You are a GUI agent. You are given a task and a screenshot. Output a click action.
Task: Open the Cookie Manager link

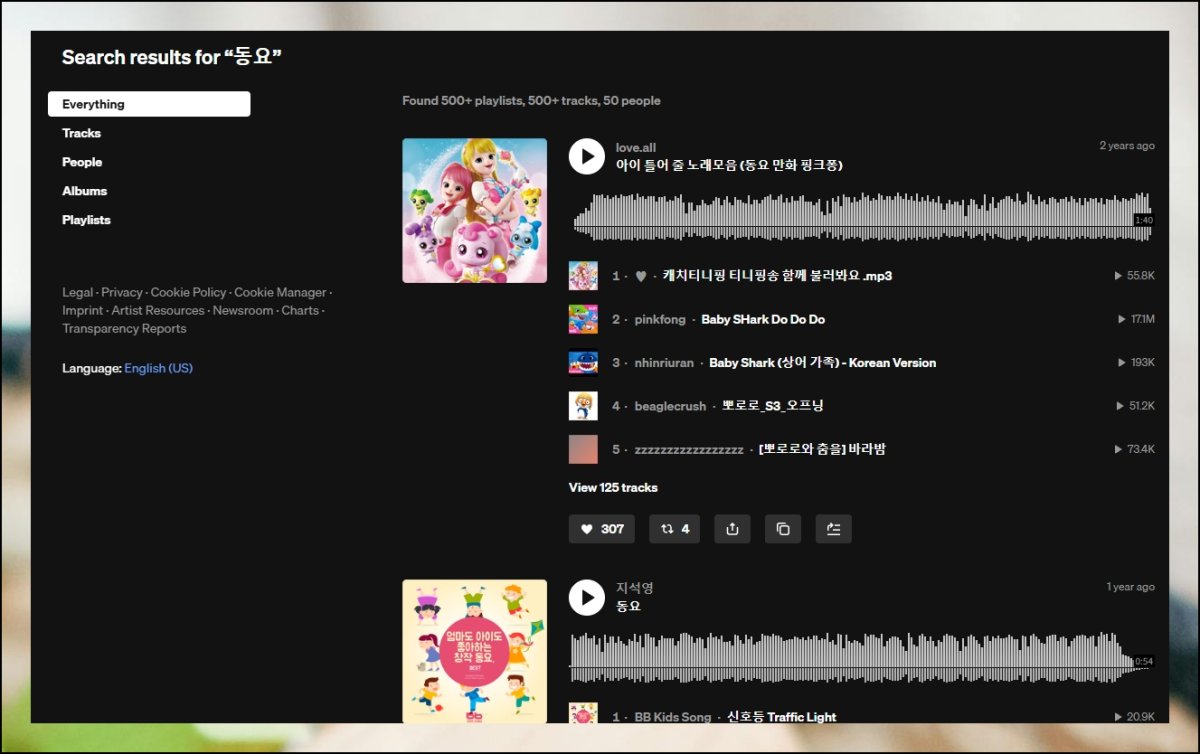click(280, 293)
